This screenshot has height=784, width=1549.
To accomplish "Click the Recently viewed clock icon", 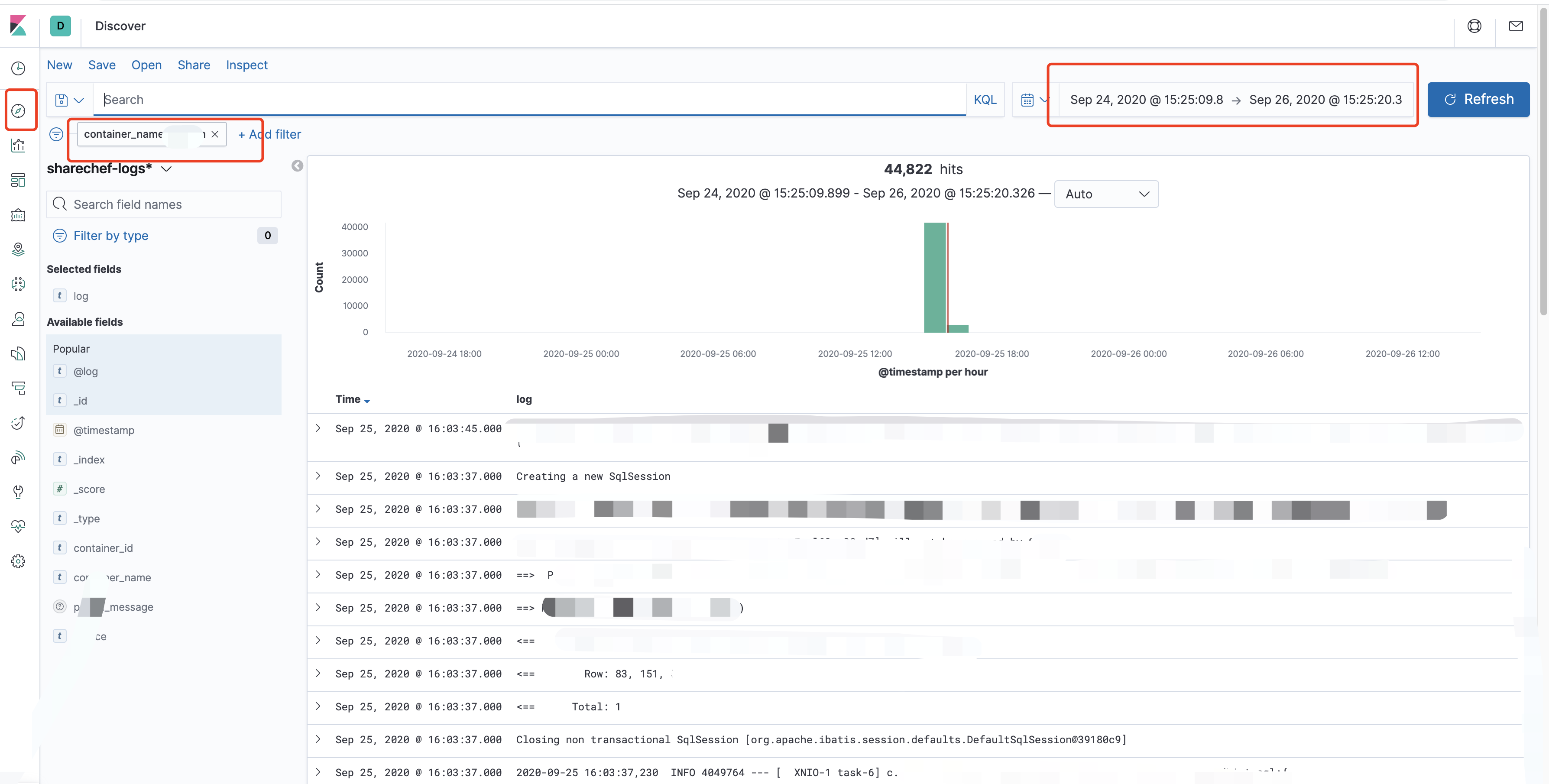I will [x=19, y=68].
